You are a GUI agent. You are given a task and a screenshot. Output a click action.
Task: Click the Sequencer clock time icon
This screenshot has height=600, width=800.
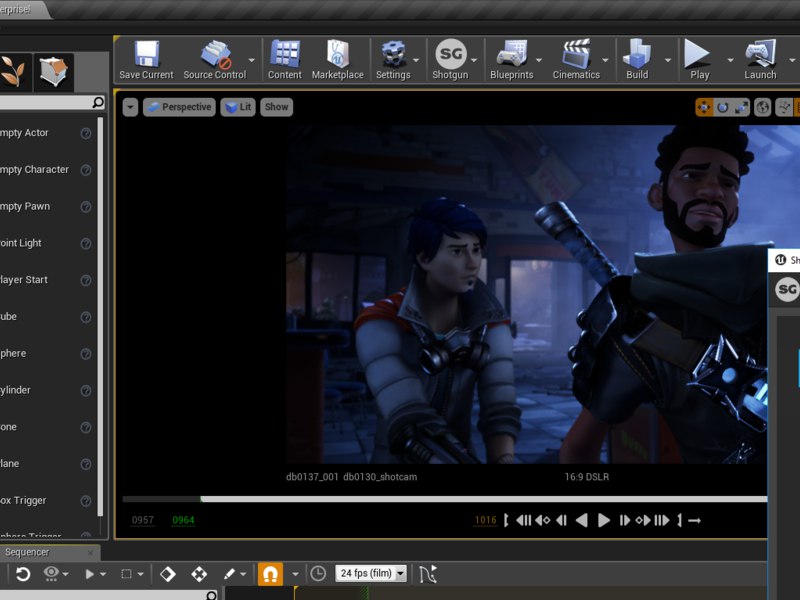[318, 573]
